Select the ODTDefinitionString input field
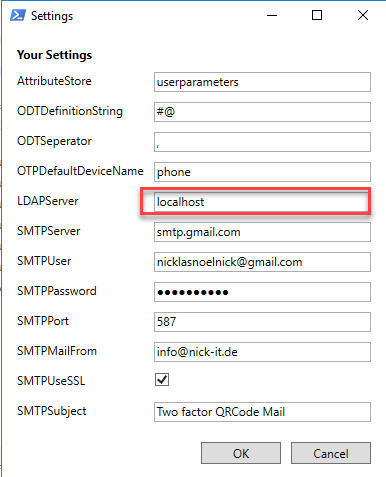The image size is (386, 477). (x=262, y=112)
